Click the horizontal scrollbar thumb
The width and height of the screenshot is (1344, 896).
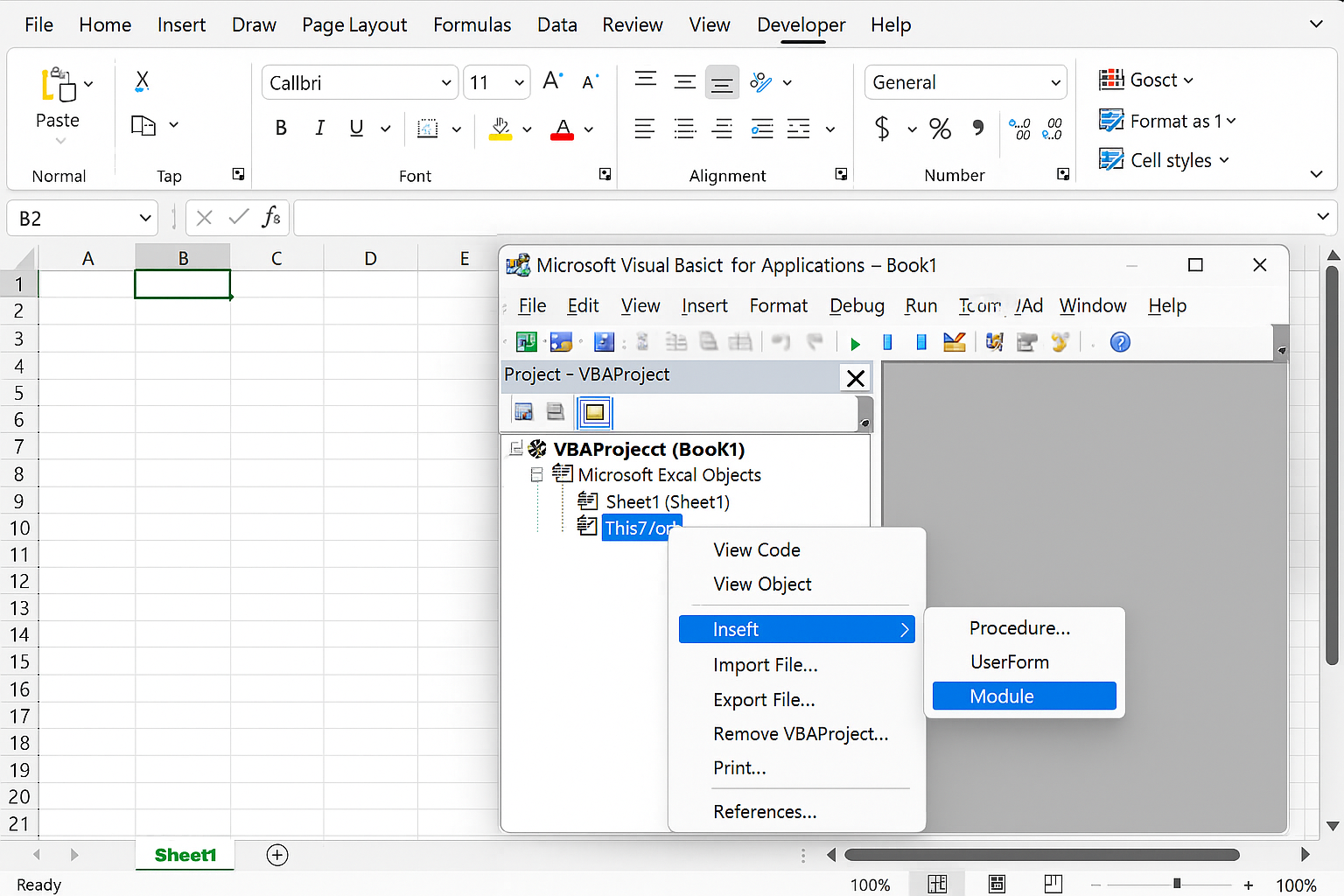1042,855
